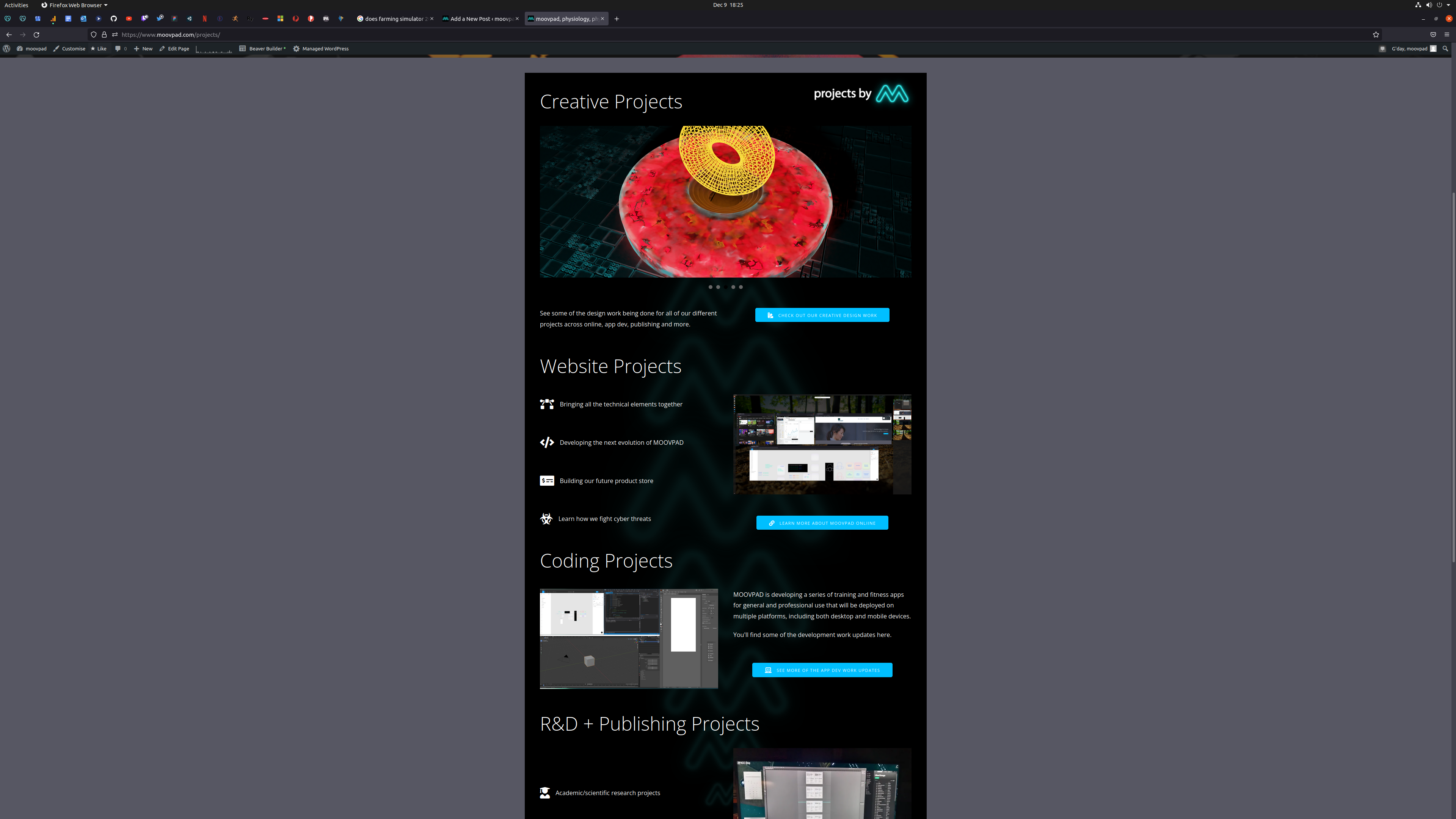Select the first slideshow pagination dot
The width and height of the screenshot is (1456, 819).
tap(711, 287)
